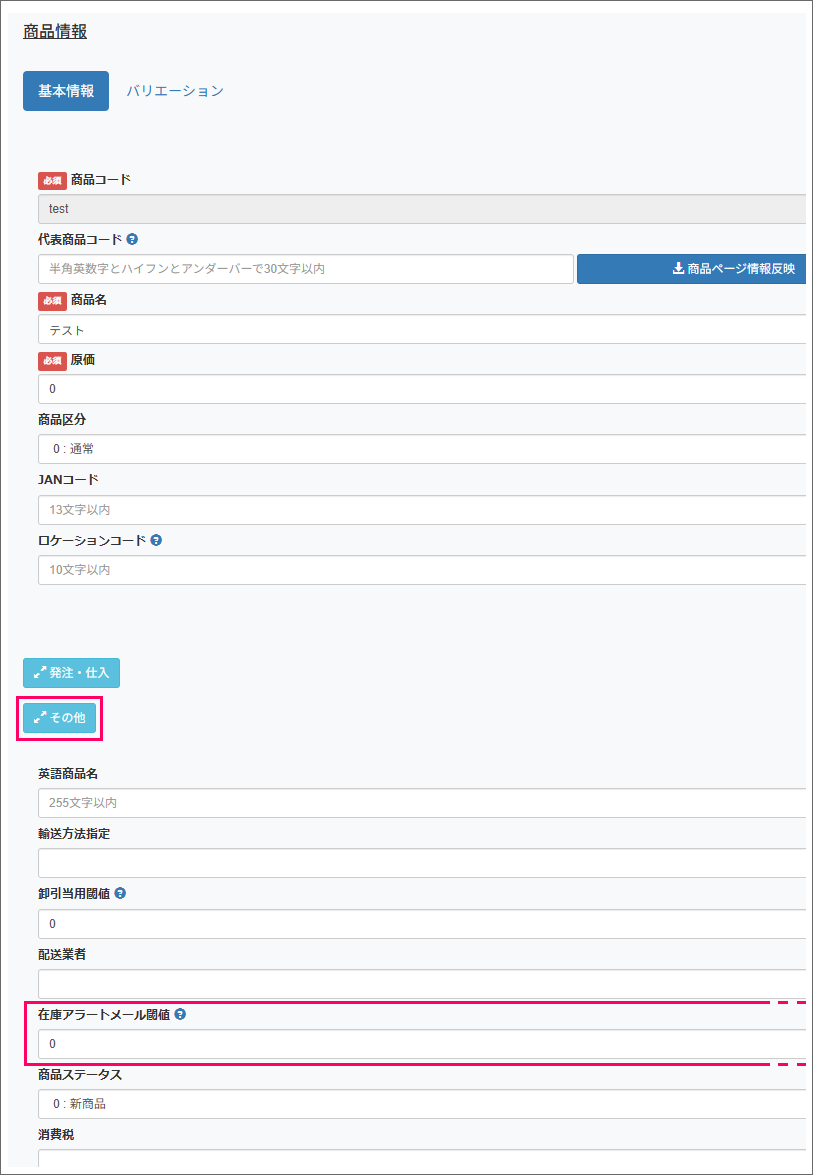
Task: Focus the 在庫アラートメール閾値 field
Action: point(420,1044)
